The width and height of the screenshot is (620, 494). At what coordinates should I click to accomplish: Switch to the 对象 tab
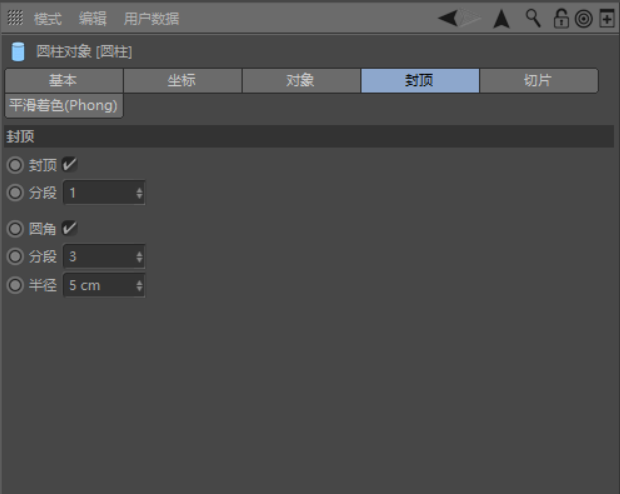[301, 81]
